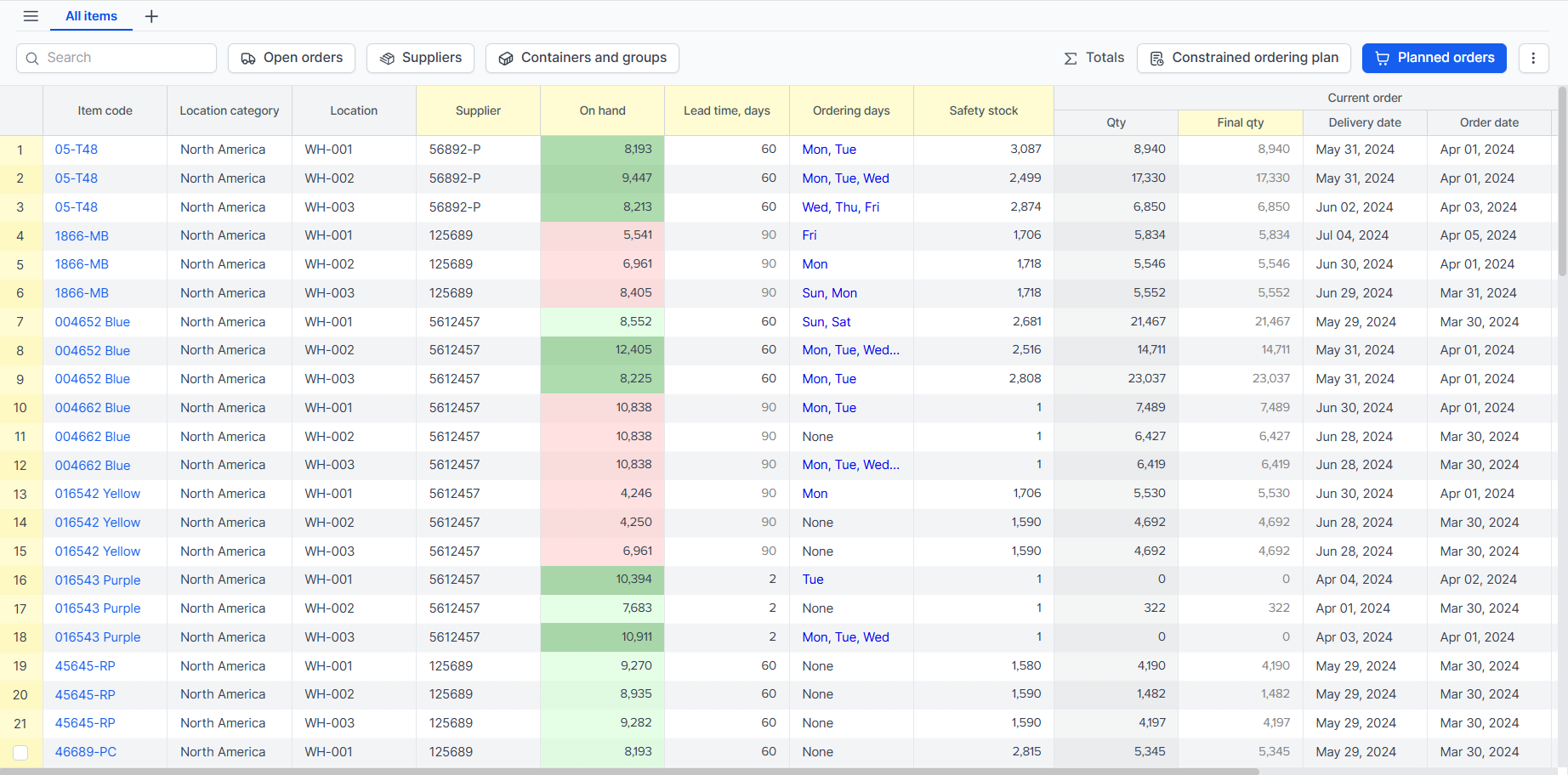Click the sigma Totals icon
This screenshot has height=775, width=1568.
point(1071,59)
